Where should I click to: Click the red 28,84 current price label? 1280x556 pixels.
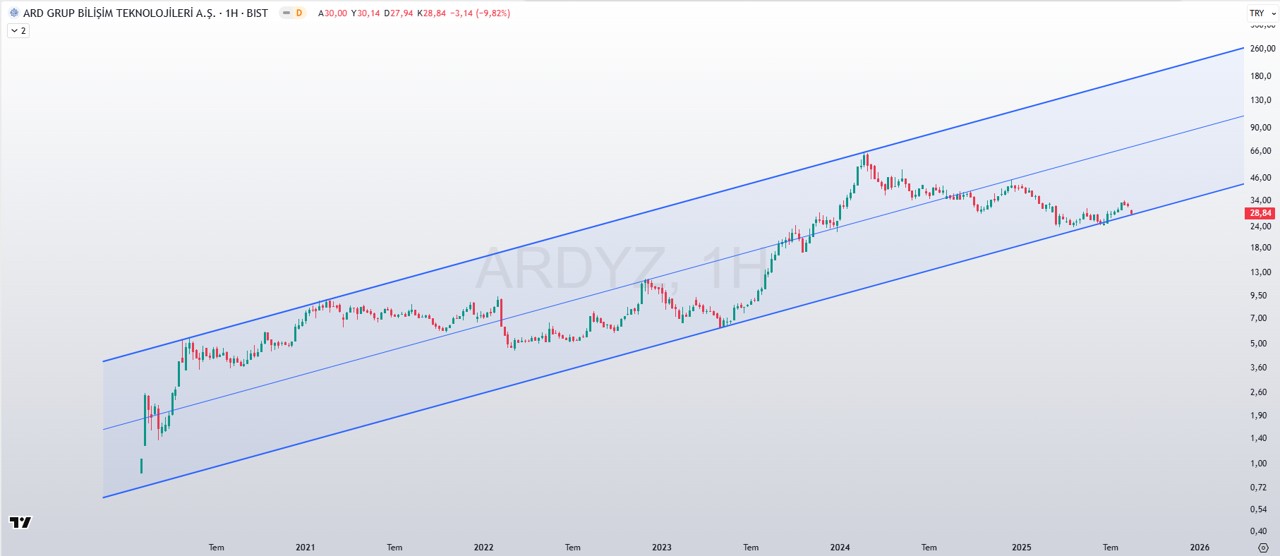(x=1260, y=214)
